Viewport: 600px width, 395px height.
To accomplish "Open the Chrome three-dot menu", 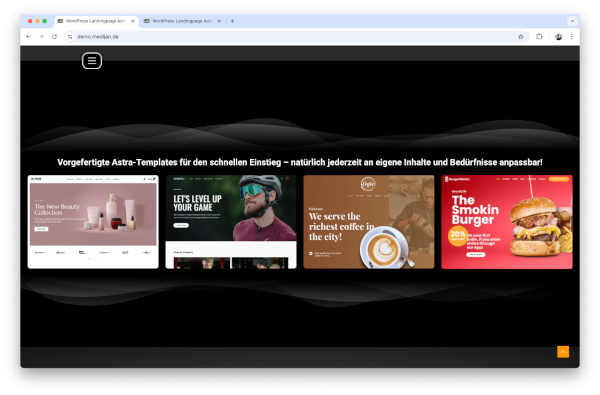I will (x=571, y=37).
